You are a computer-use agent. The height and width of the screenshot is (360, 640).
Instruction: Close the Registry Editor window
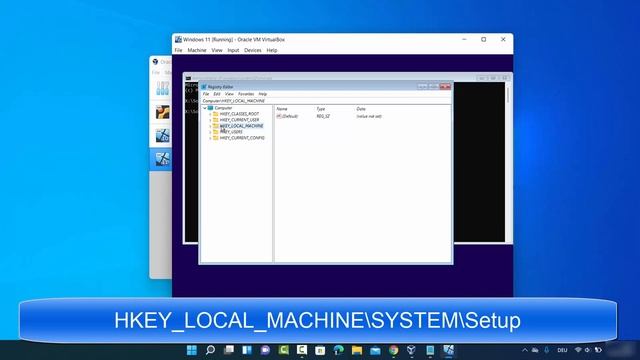pos(445,87)
